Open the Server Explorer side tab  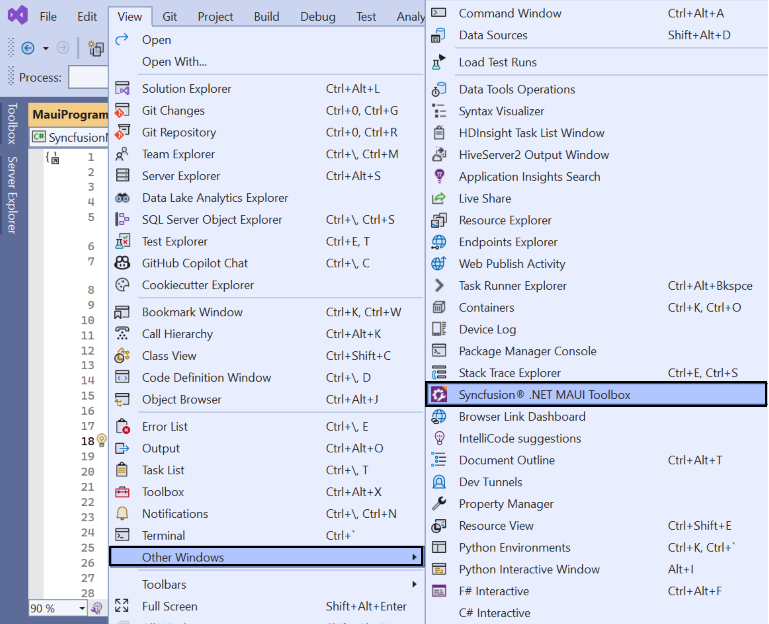click(x=12, y=195)
